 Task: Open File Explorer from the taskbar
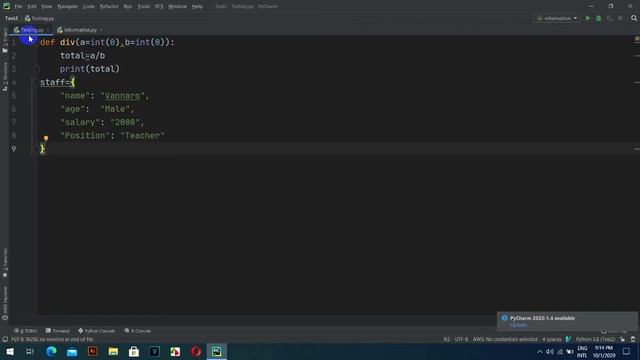coord(113,351)
